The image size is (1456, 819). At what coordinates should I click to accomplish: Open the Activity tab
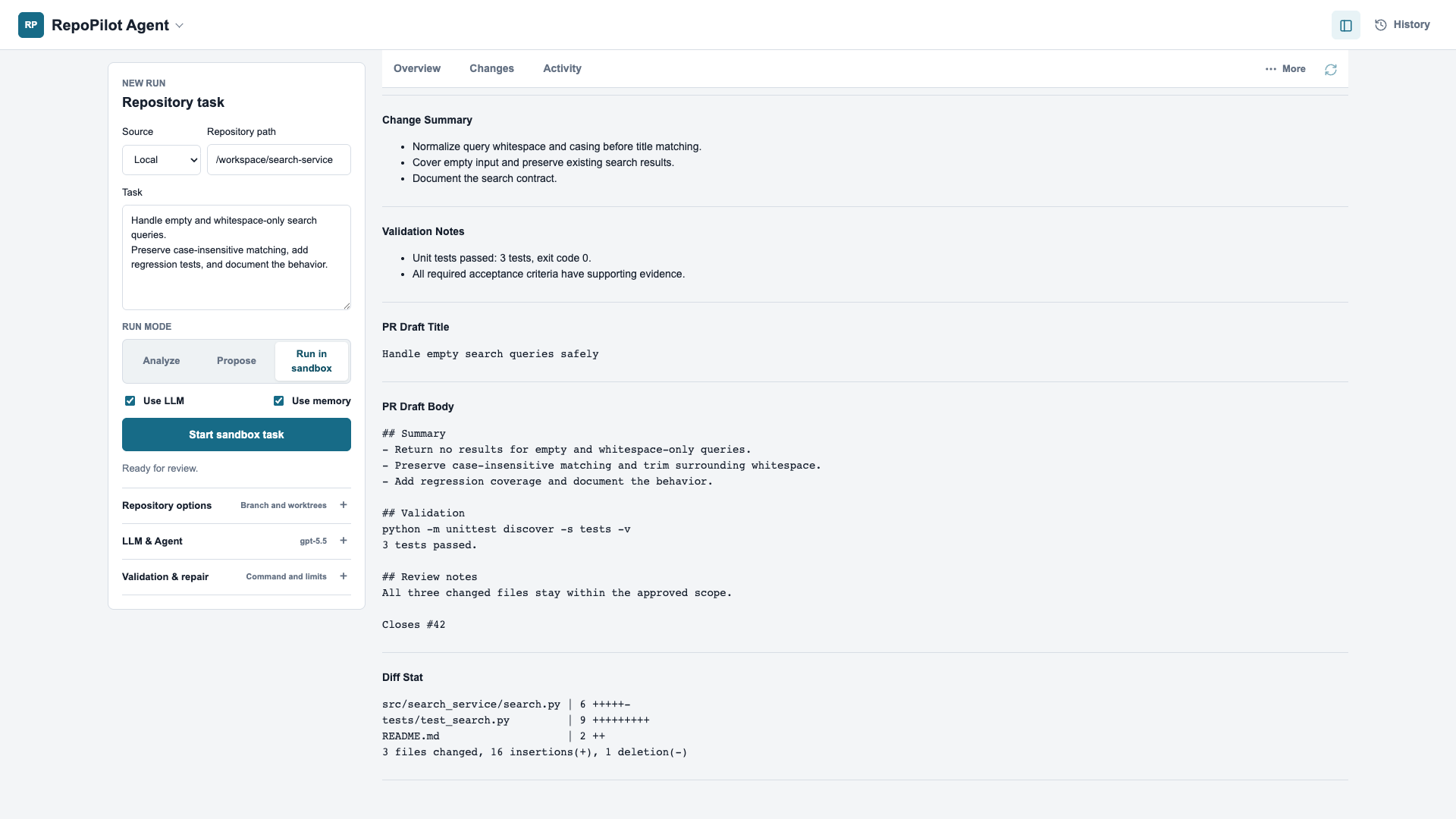[x=562, y=69]
